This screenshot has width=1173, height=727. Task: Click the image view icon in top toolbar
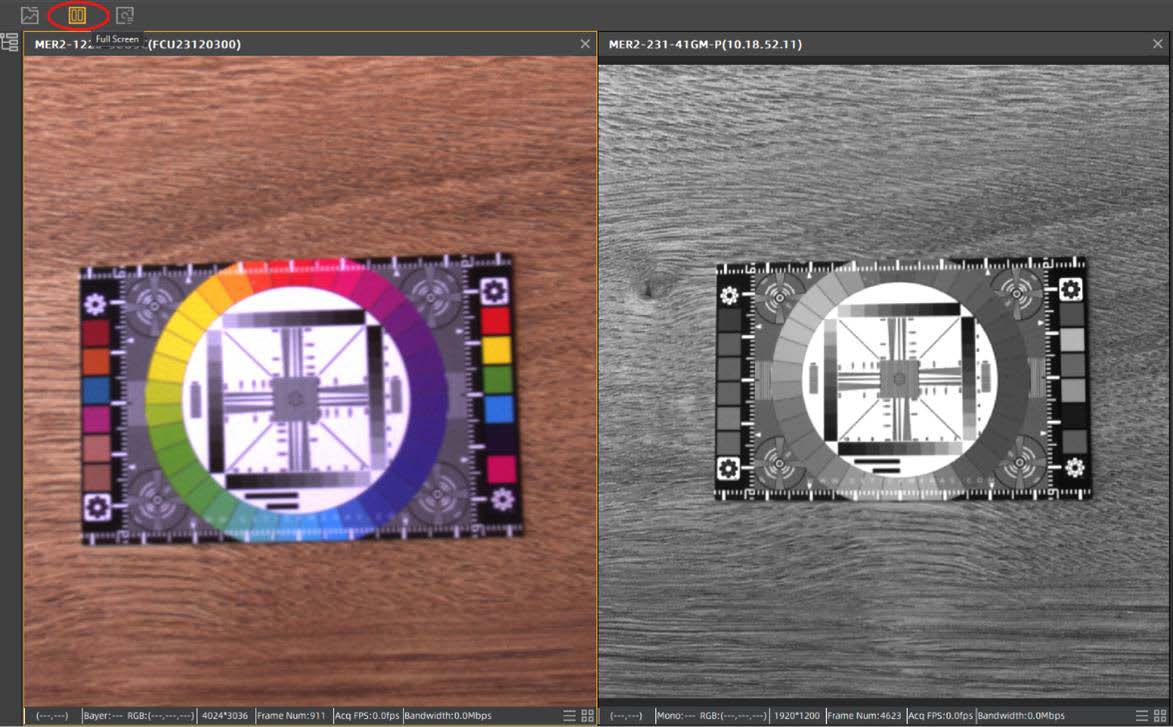click(30, 15)
